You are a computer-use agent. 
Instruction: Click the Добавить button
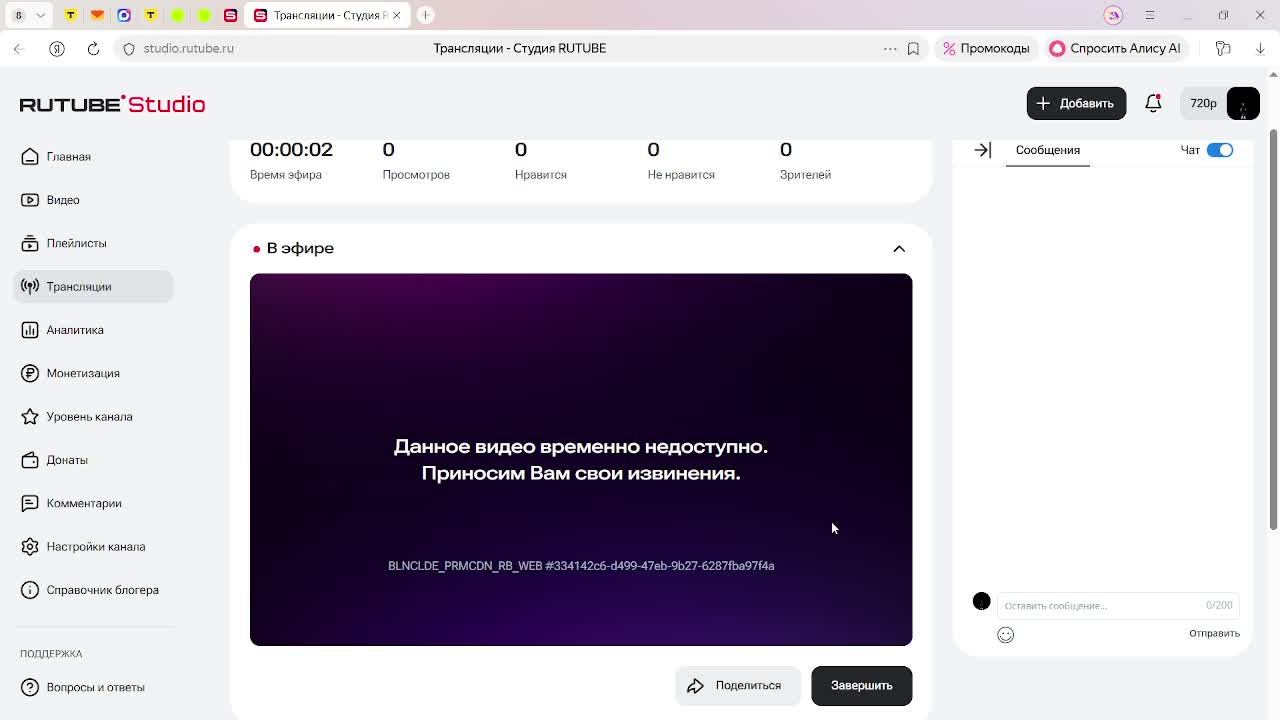pyautogui.click(x=1076, y=103)
